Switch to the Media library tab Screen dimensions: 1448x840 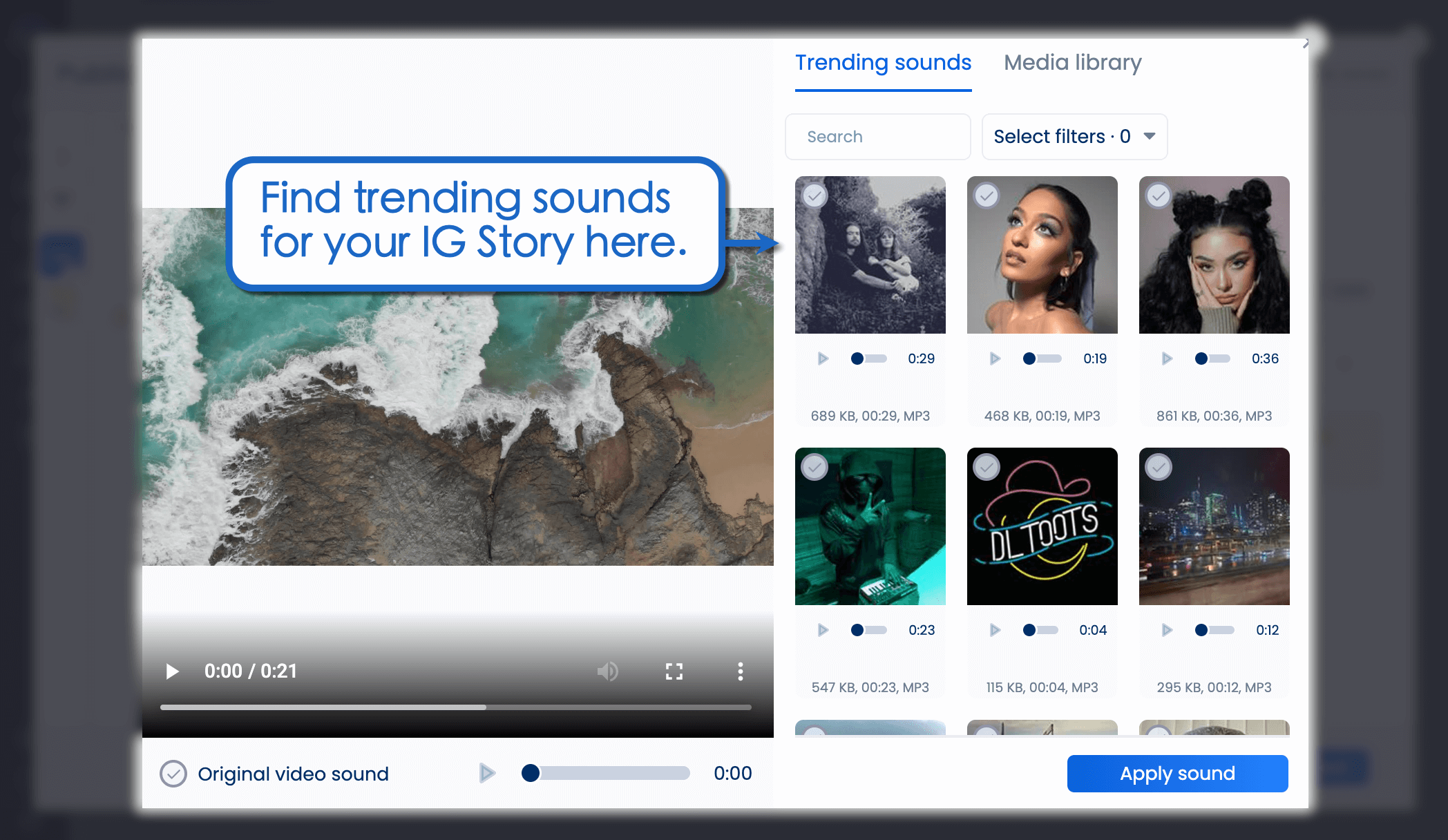tap(1072, 62)
